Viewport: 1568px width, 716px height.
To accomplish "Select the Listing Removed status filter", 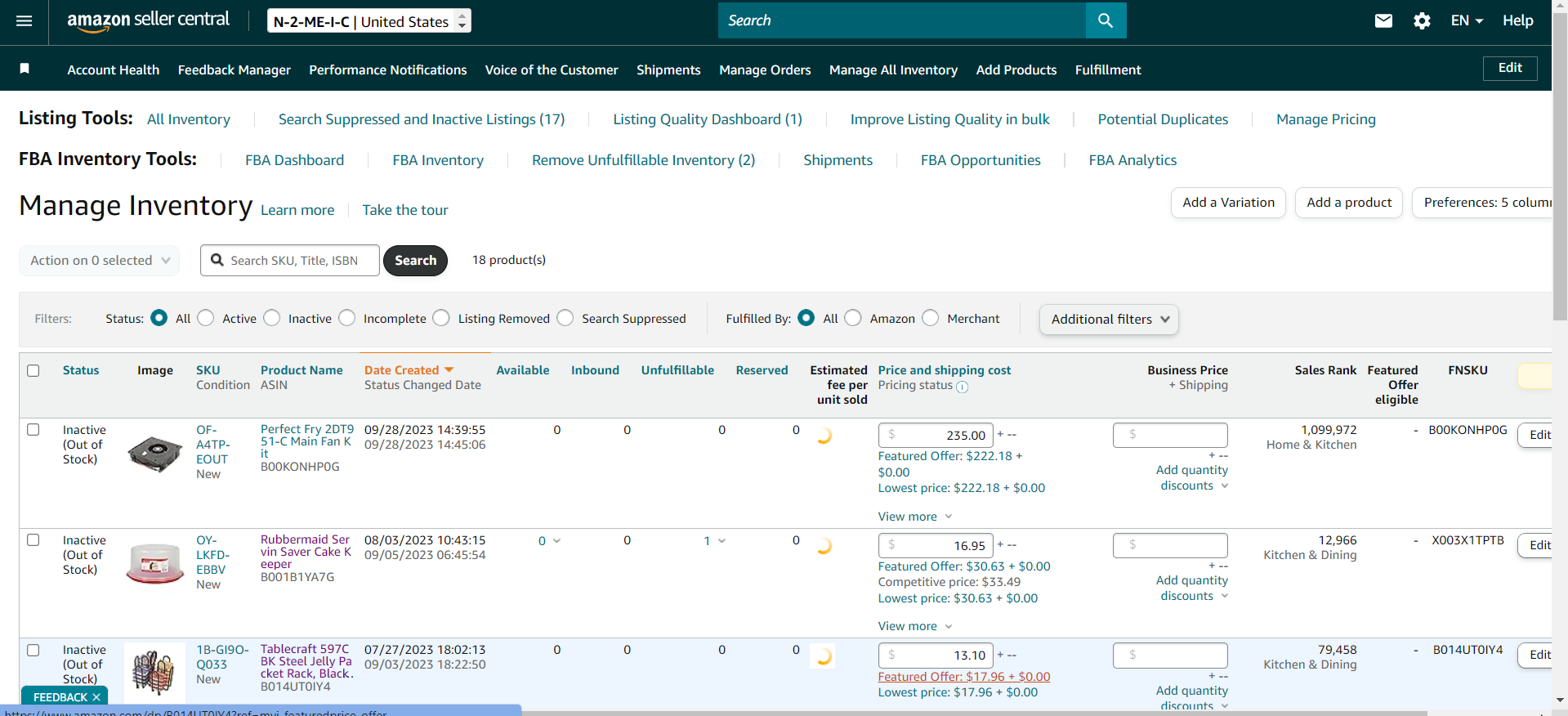I will tap(441, 318).
